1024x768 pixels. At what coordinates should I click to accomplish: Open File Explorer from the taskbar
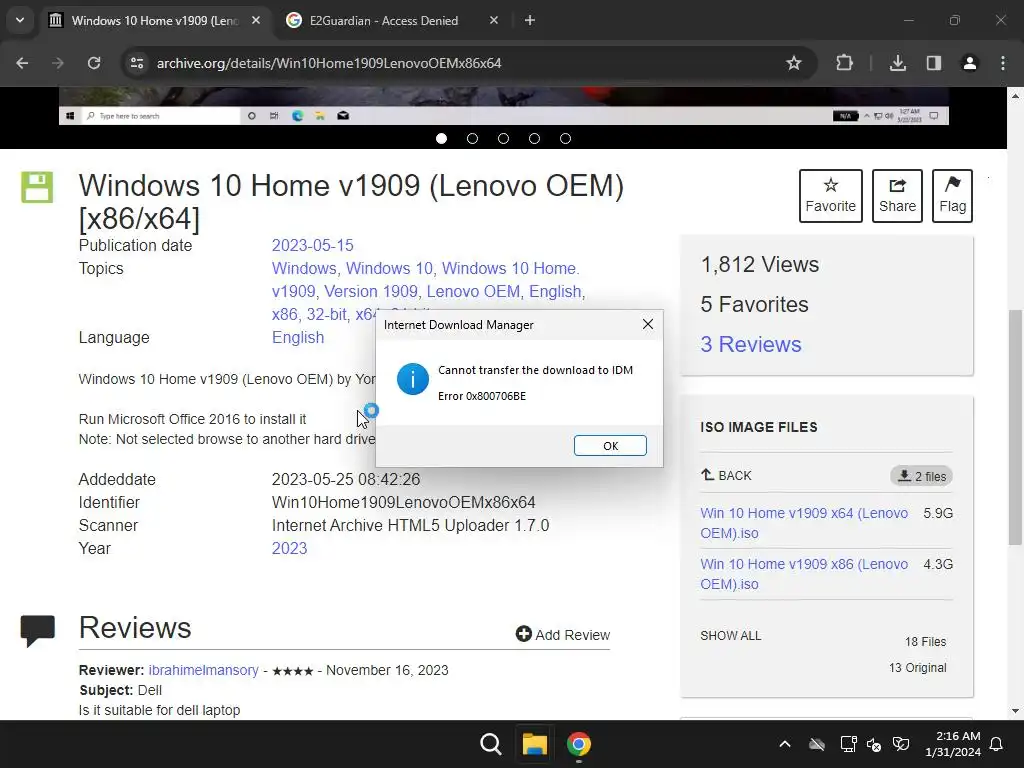click(534, 744)
